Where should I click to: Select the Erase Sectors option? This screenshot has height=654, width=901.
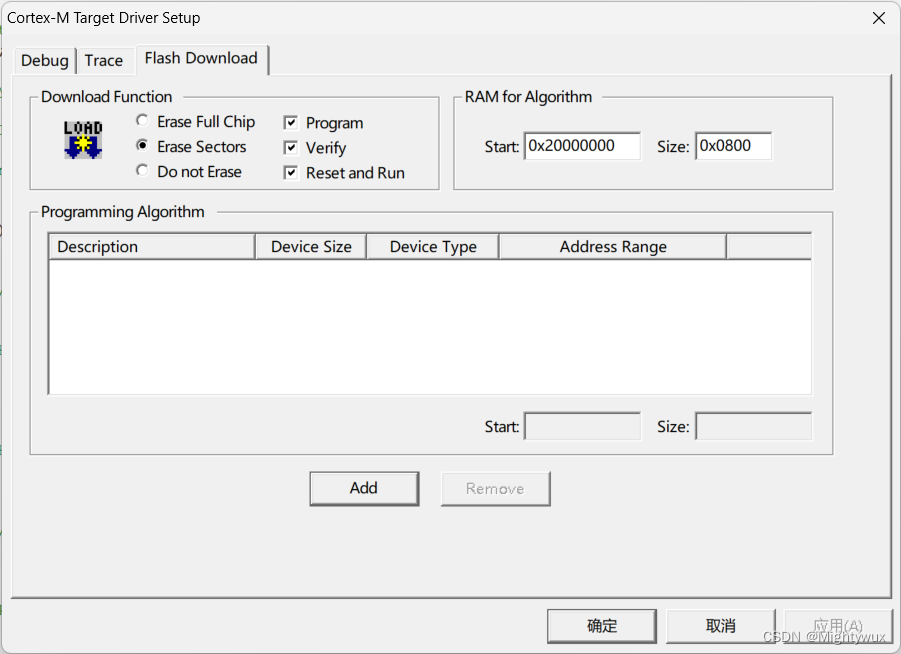click(142, 146)
